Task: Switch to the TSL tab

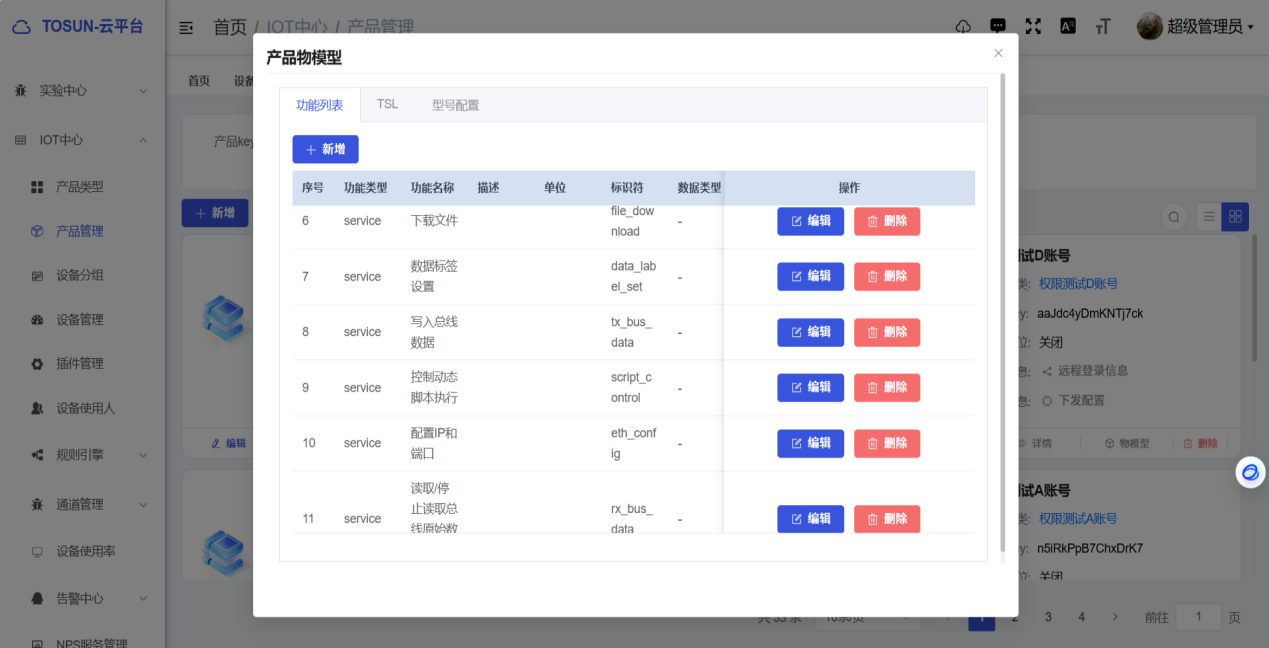Action: 387,103
